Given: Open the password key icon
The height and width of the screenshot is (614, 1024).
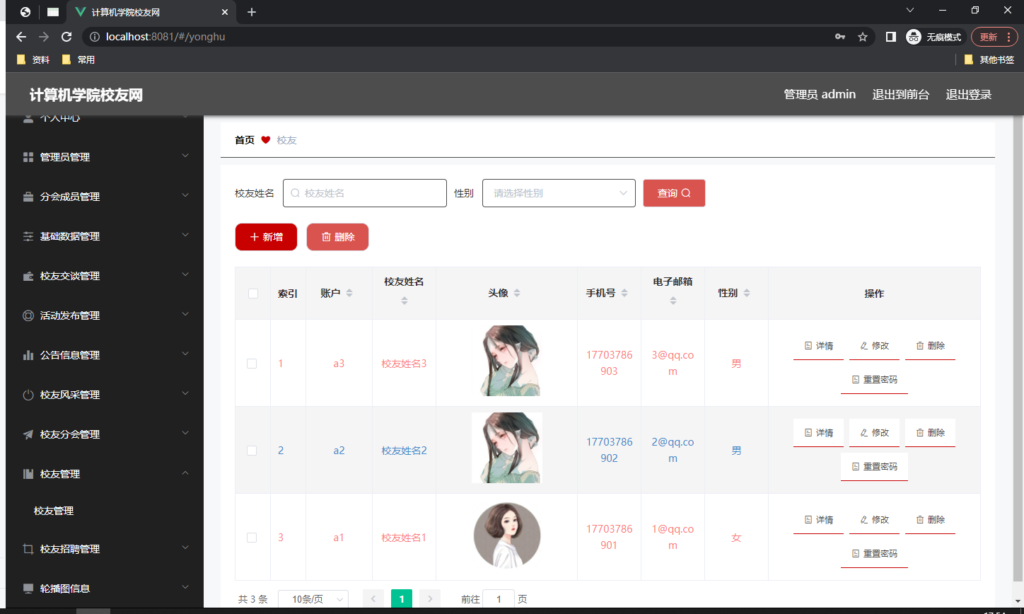Looking at the screenshot, I should (840, 37).
